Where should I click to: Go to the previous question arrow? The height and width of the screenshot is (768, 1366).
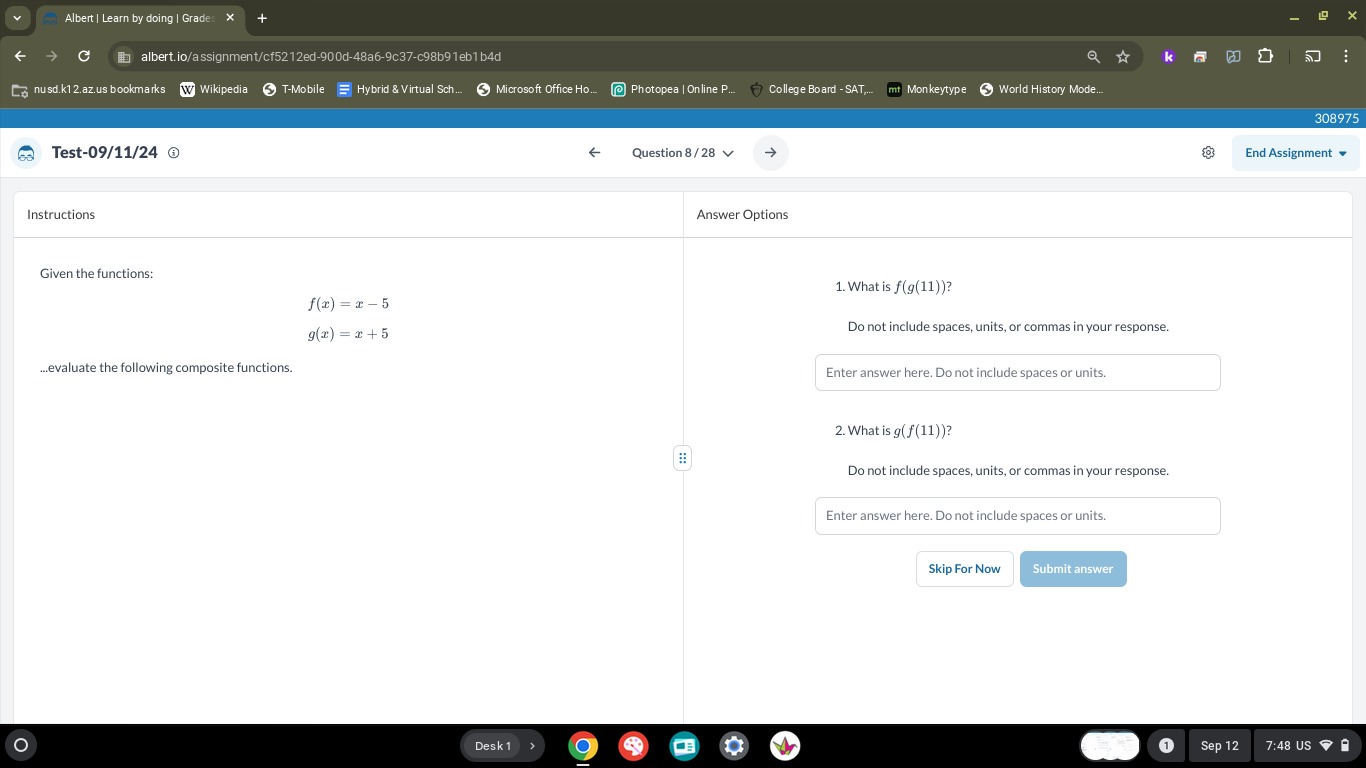[x=594, y=153]
